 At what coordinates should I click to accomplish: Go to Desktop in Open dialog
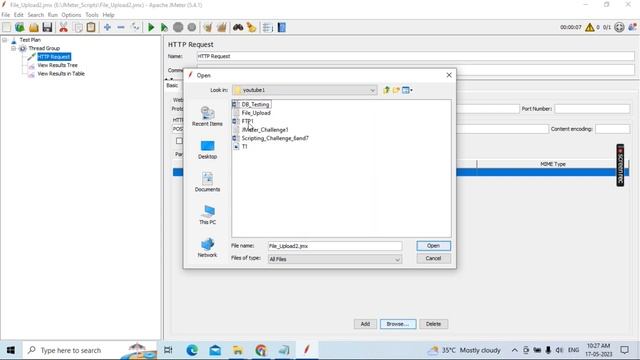[207, 149]
